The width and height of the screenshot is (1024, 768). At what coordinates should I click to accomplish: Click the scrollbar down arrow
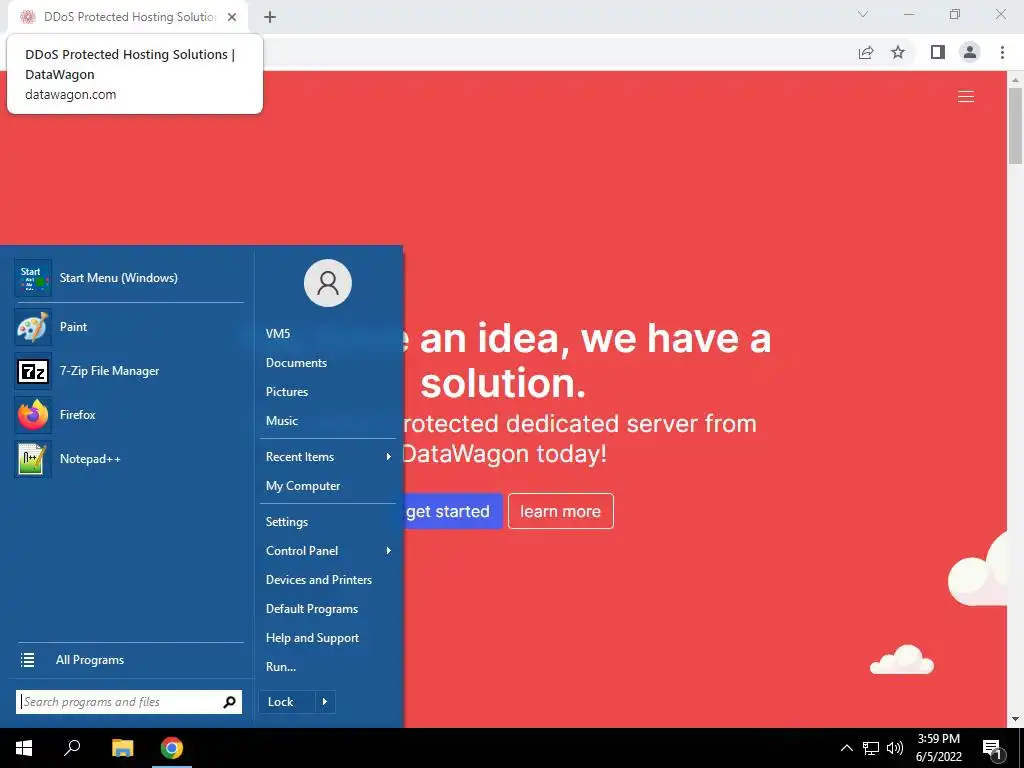1015,719
